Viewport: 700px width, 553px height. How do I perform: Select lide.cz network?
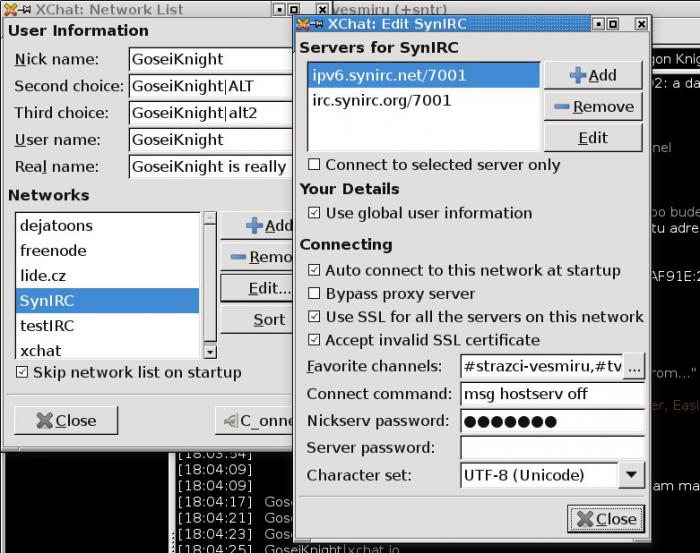point(108,275)
